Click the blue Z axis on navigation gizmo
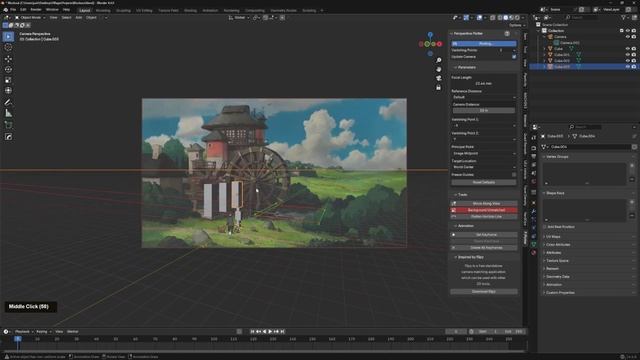Viewport: 640px width, 360px height. [430, 35]
